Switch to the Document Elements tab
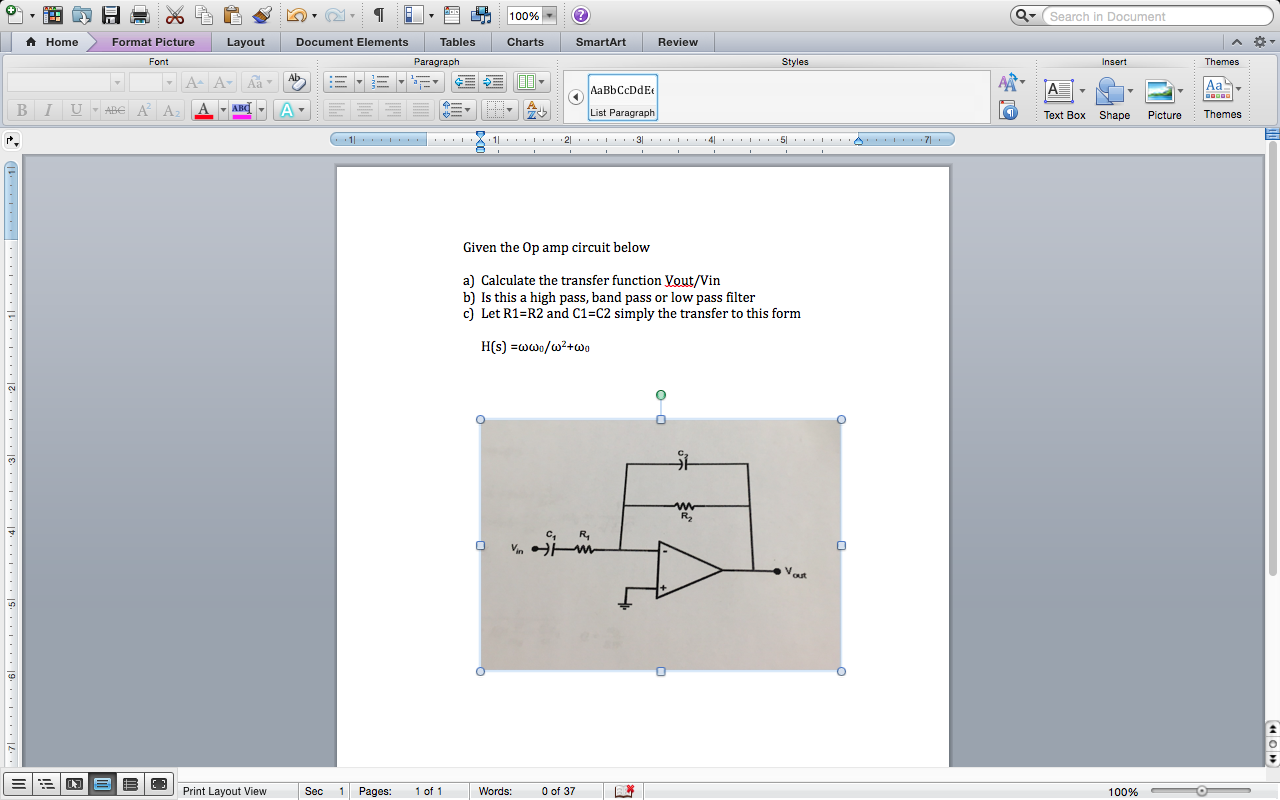 pos(352,42)
